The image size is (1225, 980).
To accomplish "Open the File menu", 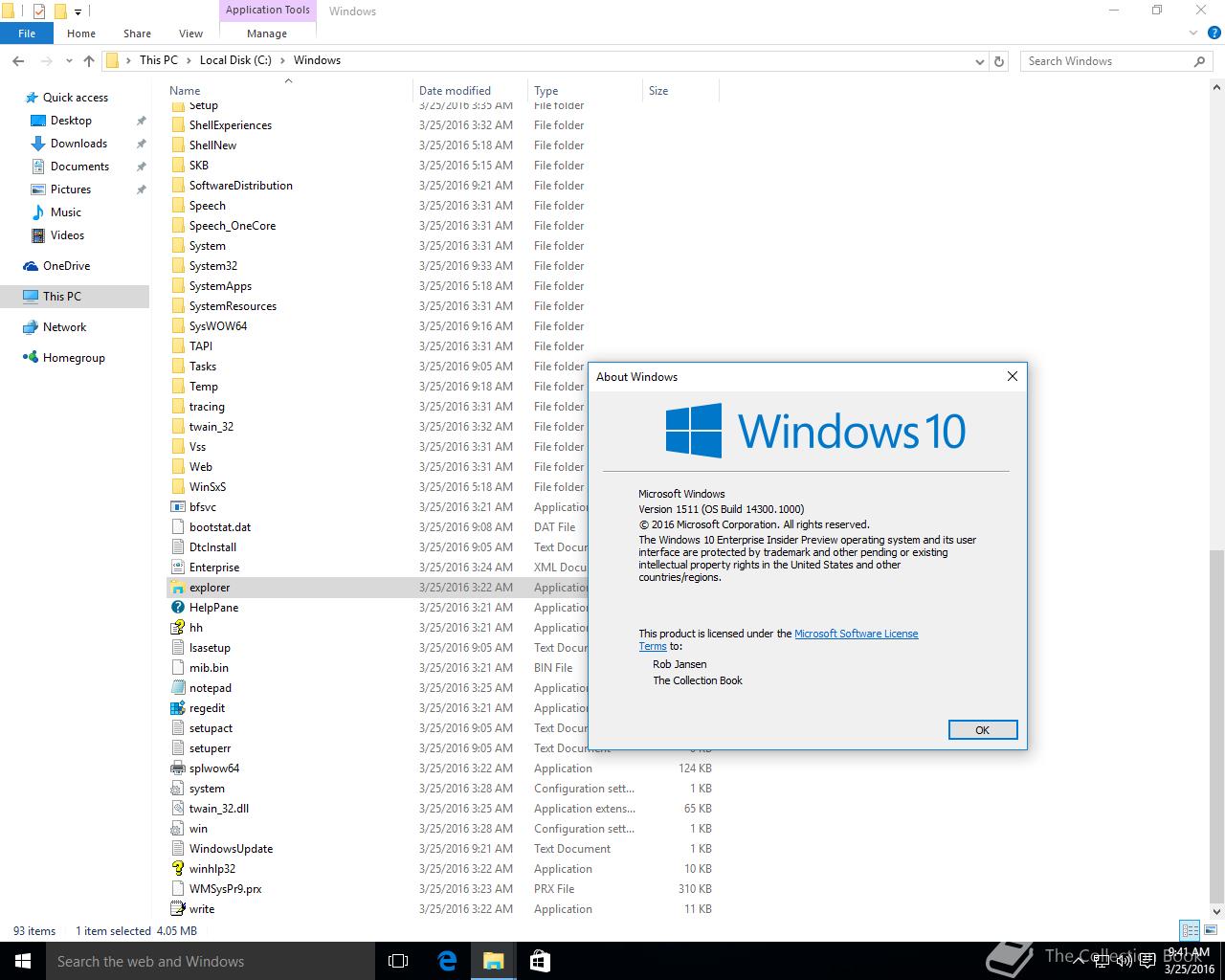I will [27, 33].
